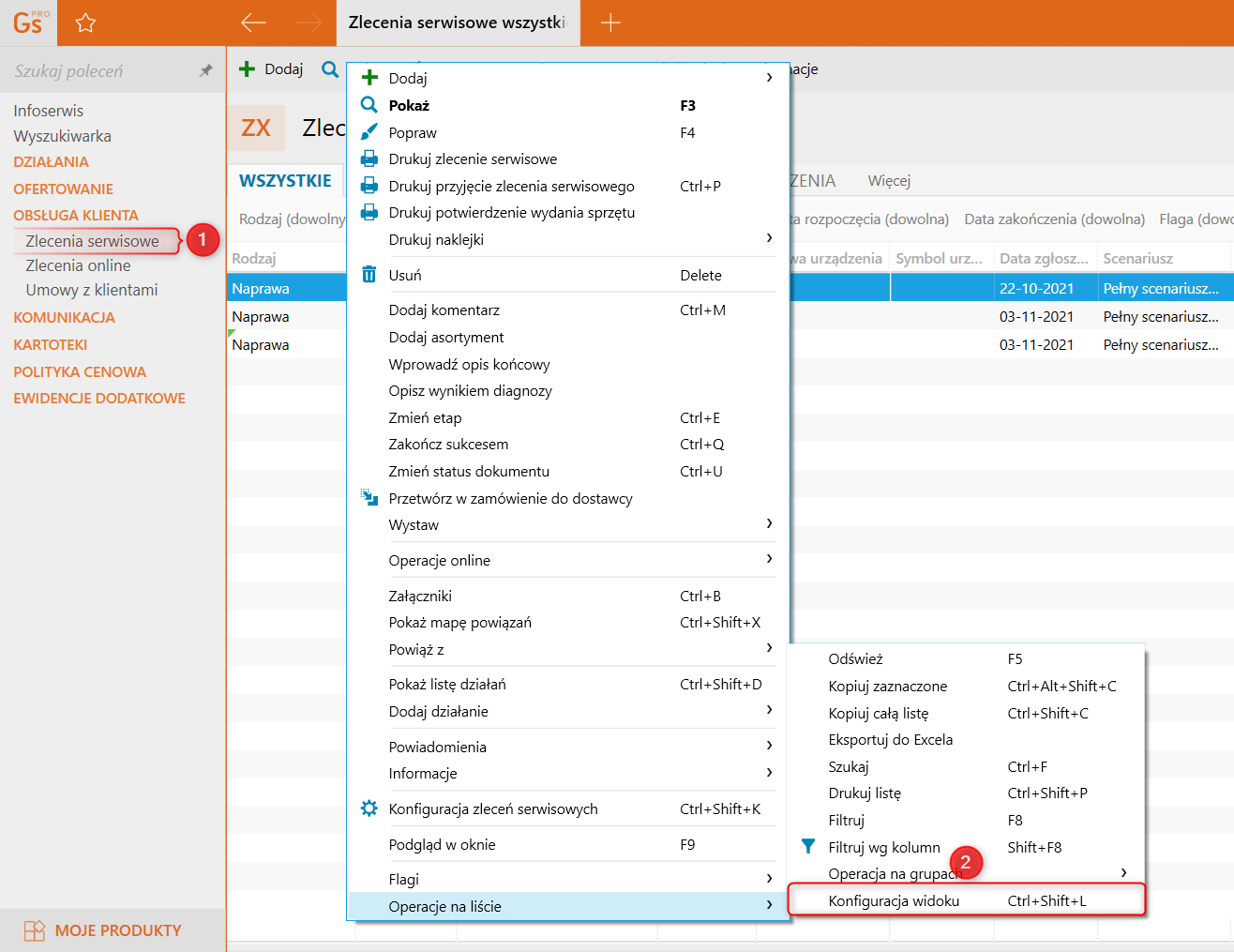1234x952 pixels.
Task: Select the Zlecenia serwisowe wszystkie window tab
Action: (x=458, y=23)
